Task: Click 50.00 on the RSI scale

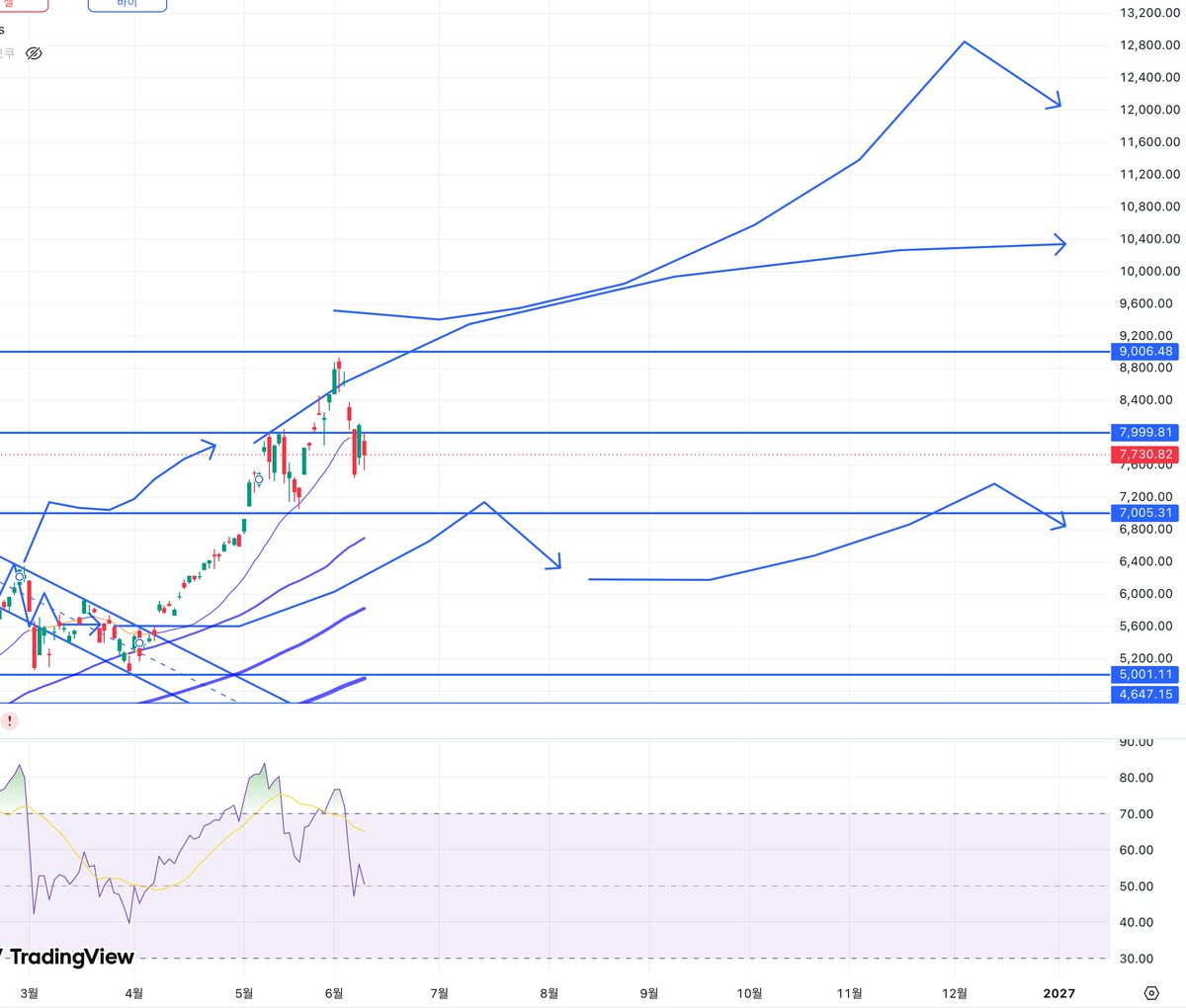Action: coord(1137,886)
